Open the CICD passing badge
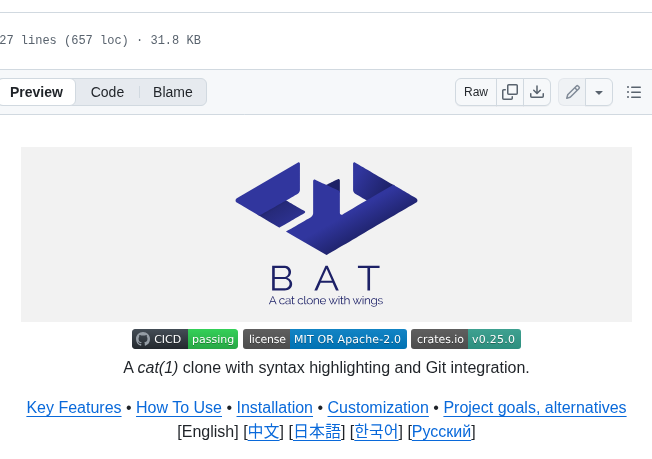This screenshot has height=459, width=652. 185,339
